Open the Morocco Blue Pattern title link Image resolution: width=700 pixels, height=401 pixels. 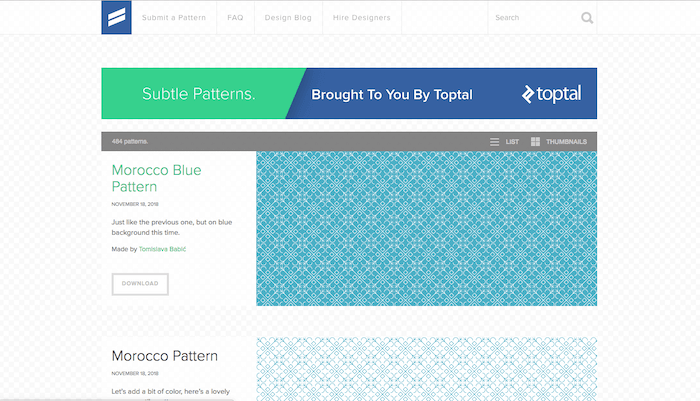[x=156, y=178]
